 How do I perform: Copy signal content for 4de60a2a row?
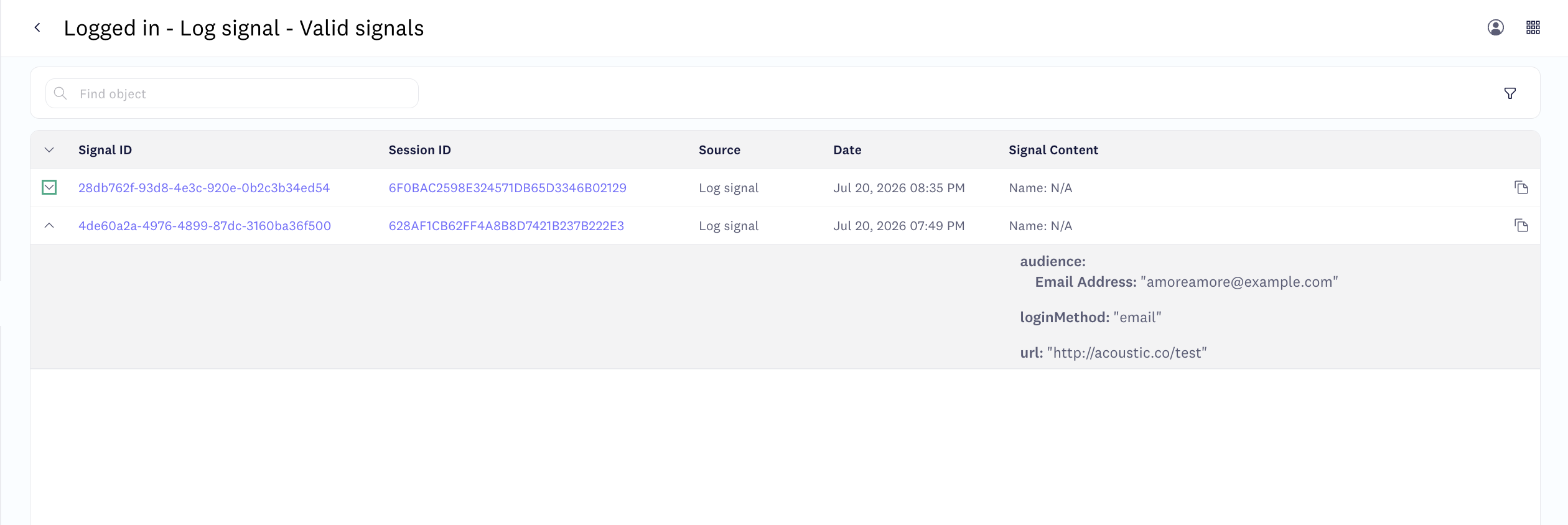(1521, 225)
